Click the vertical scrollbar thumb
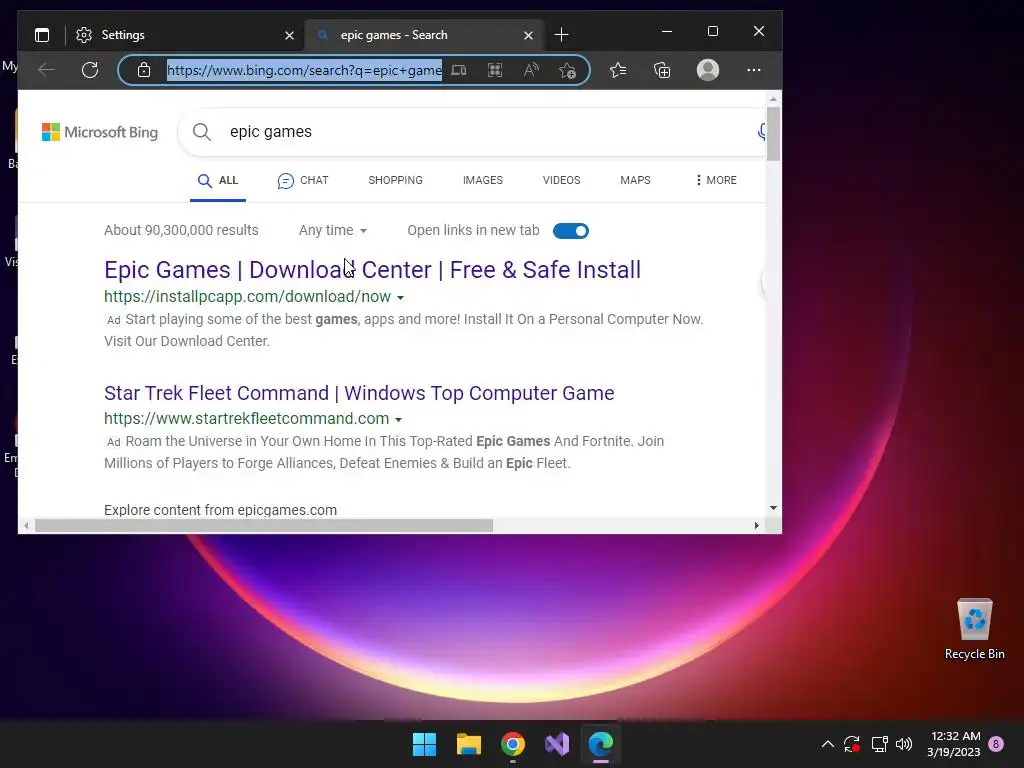This screenshot has height=768, width=1024. pyautogui.click(x=773, y=133)
